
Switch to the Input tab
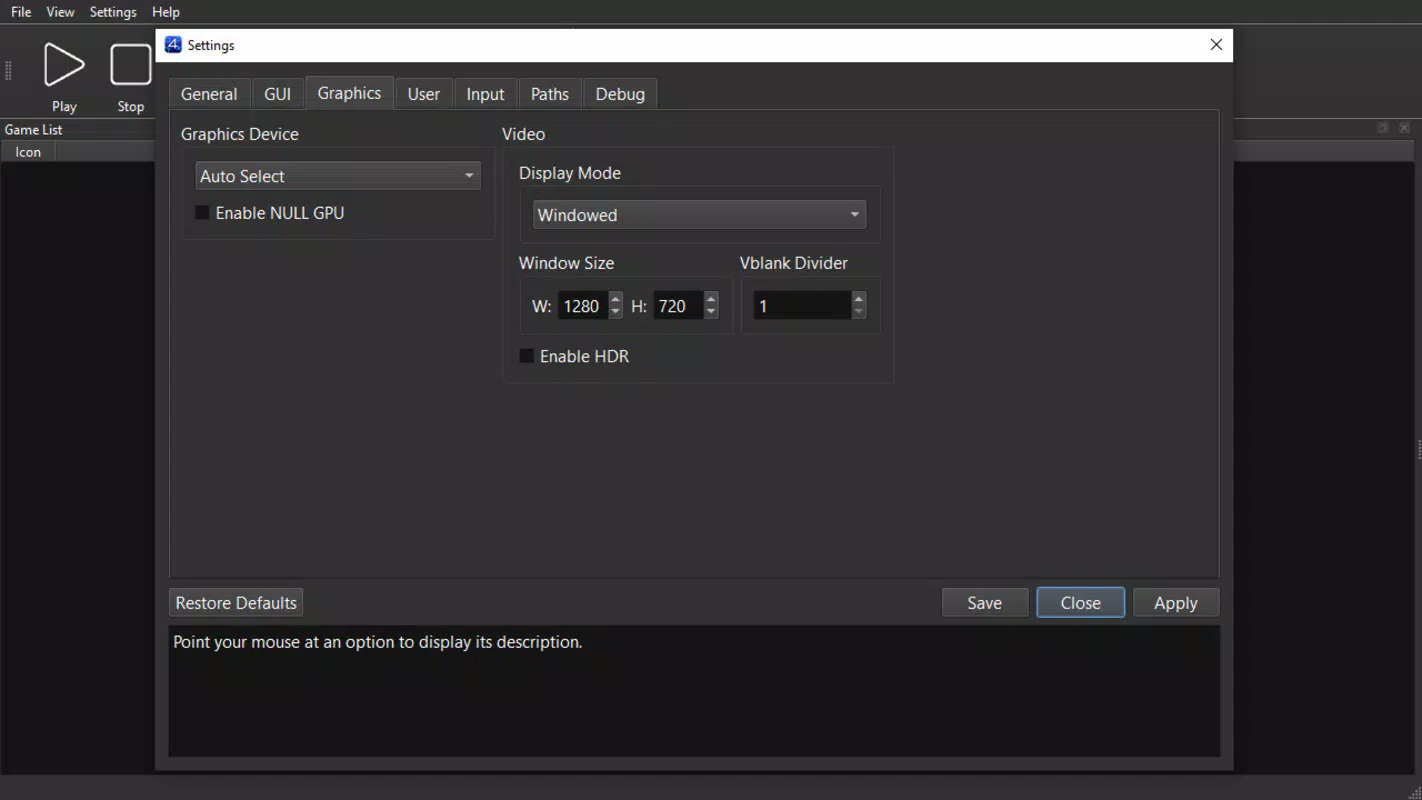pyautogui.click(x=485, y=94)
